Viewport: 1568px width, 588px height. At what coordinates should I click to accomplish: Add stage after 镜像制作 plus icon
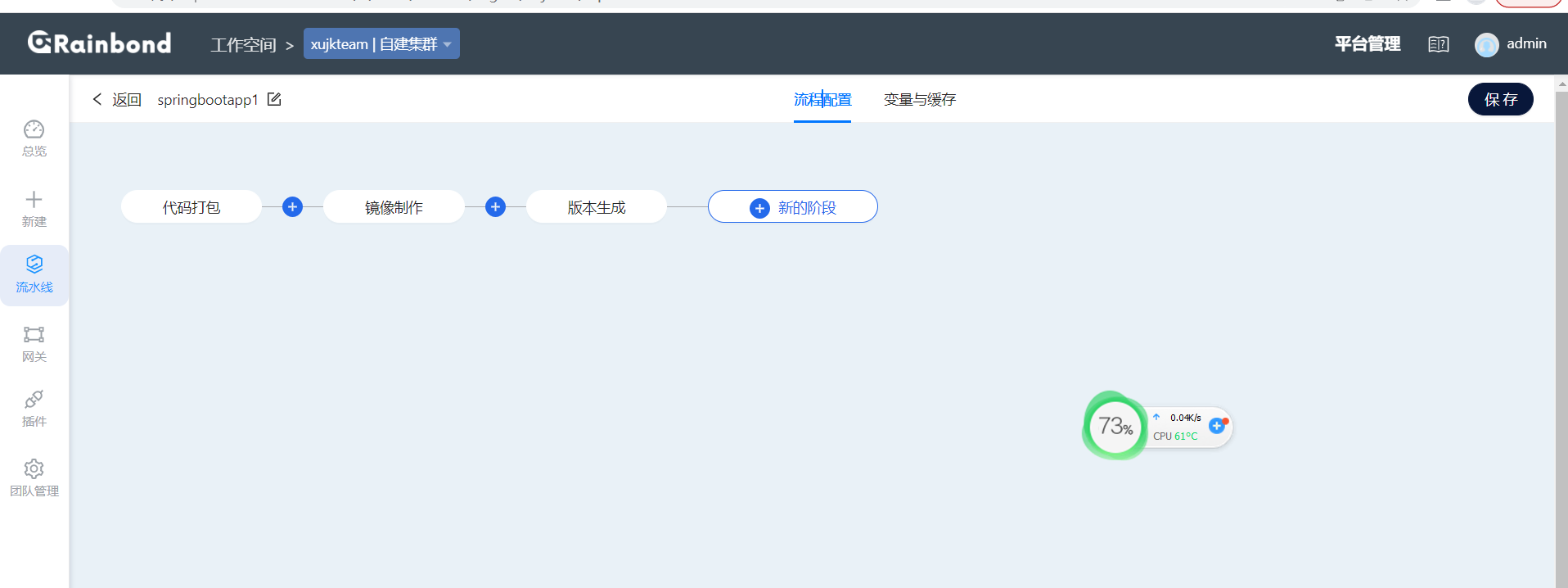click(495, 206)
